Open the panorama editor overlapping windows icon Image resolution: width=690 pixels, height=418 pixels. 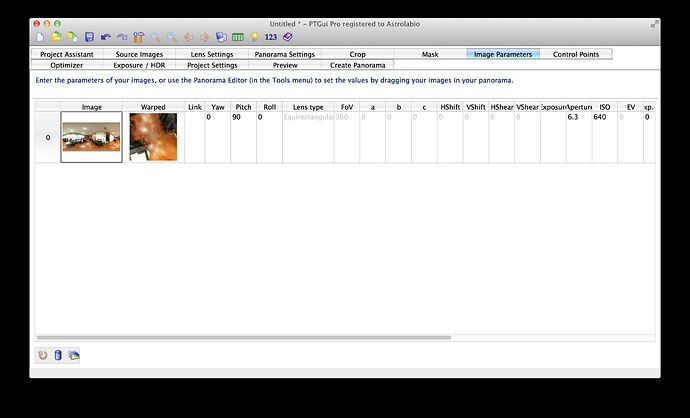(221, 37)
